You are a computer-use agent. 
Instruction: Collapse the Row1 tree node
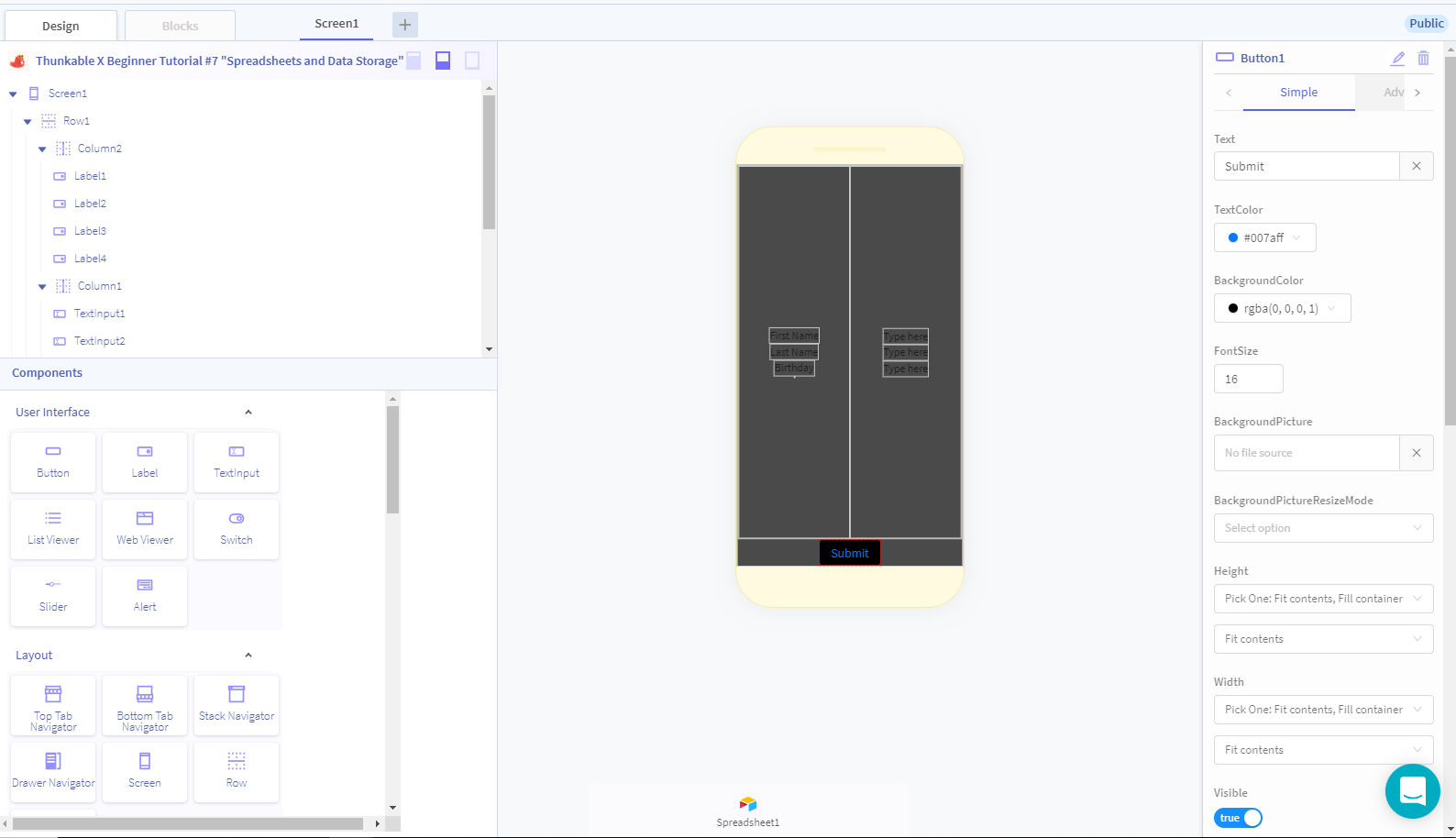pos(28,121)
